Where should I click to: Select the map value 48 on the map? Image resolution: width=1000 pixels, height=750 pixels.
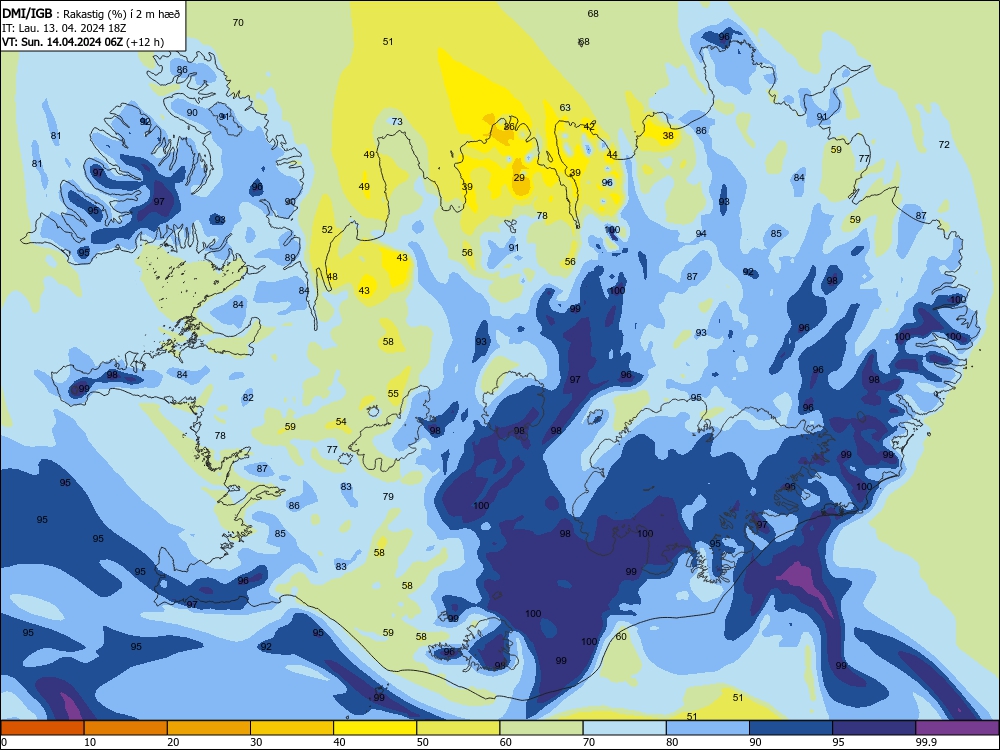332,277
